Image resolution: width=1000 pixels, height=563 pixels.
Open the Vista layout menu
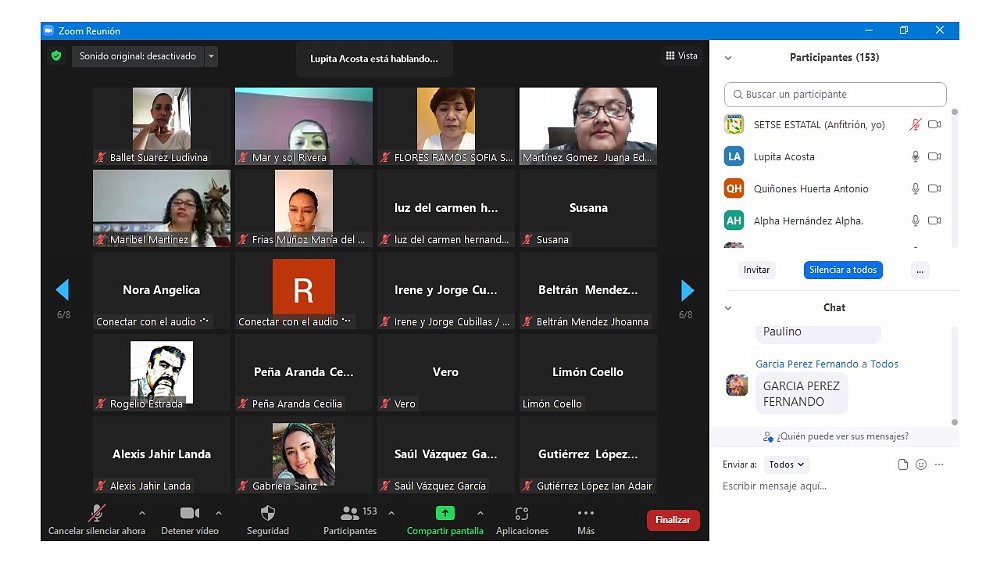681,56
